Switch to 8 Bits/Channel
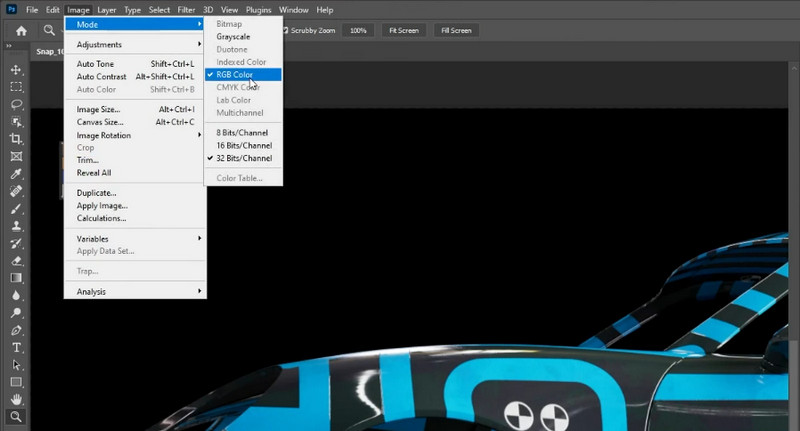 pyautogui.click(x=243, y=133)
